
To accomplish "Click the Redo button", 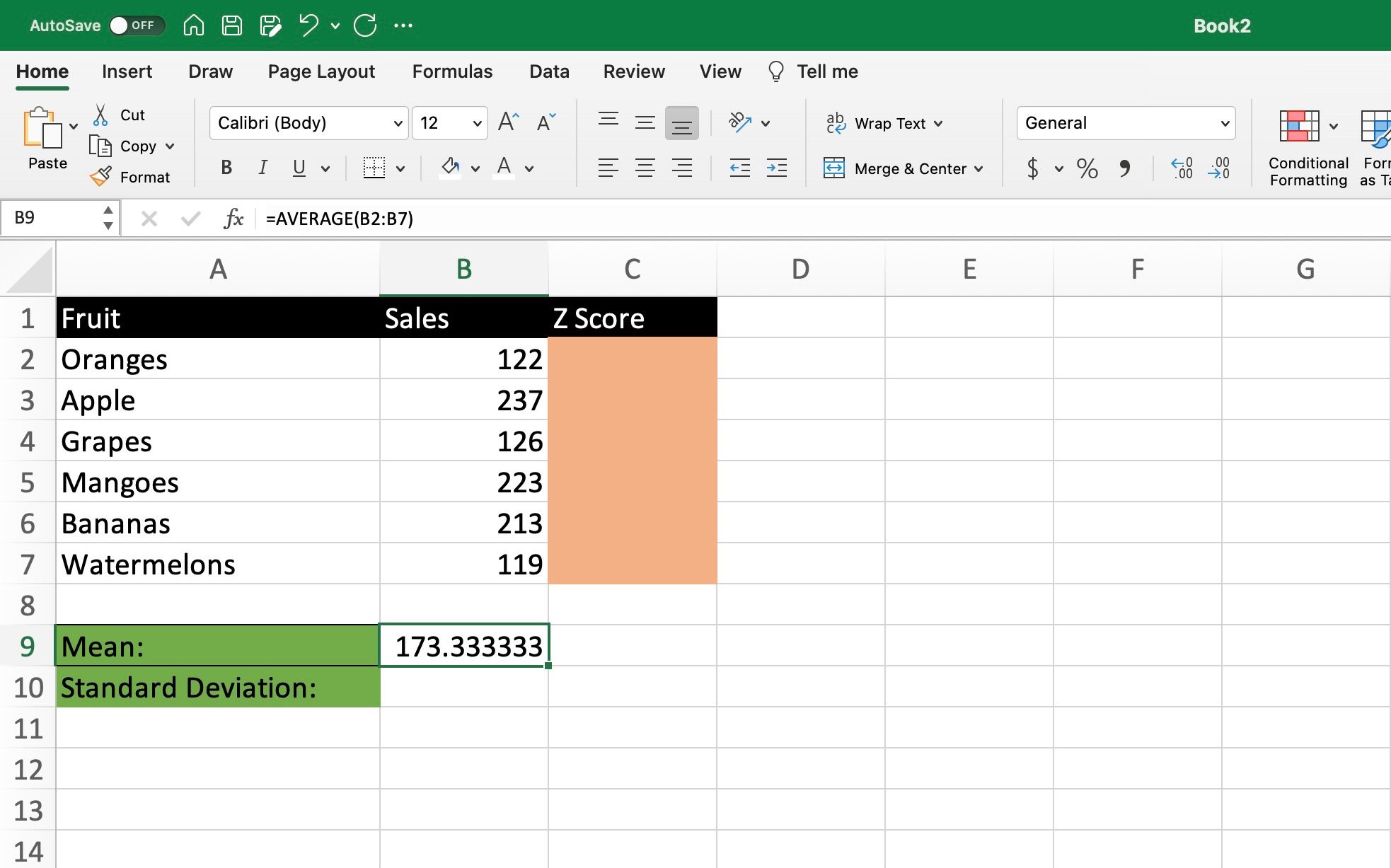I will pyautogui.click(x=365, y=25).
